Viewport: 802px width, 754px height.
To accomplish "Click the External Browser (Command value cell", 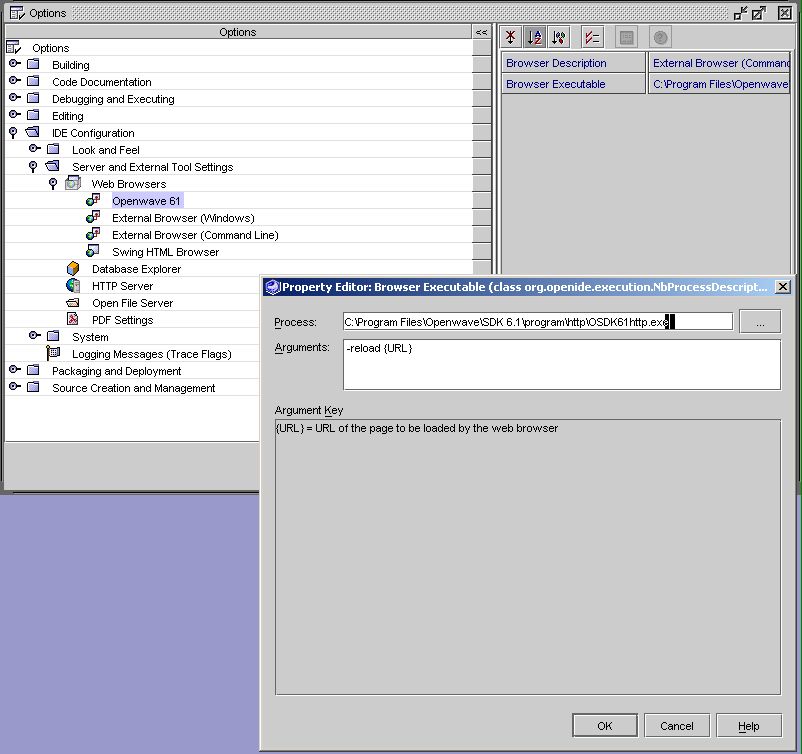I will click(720, 63).
